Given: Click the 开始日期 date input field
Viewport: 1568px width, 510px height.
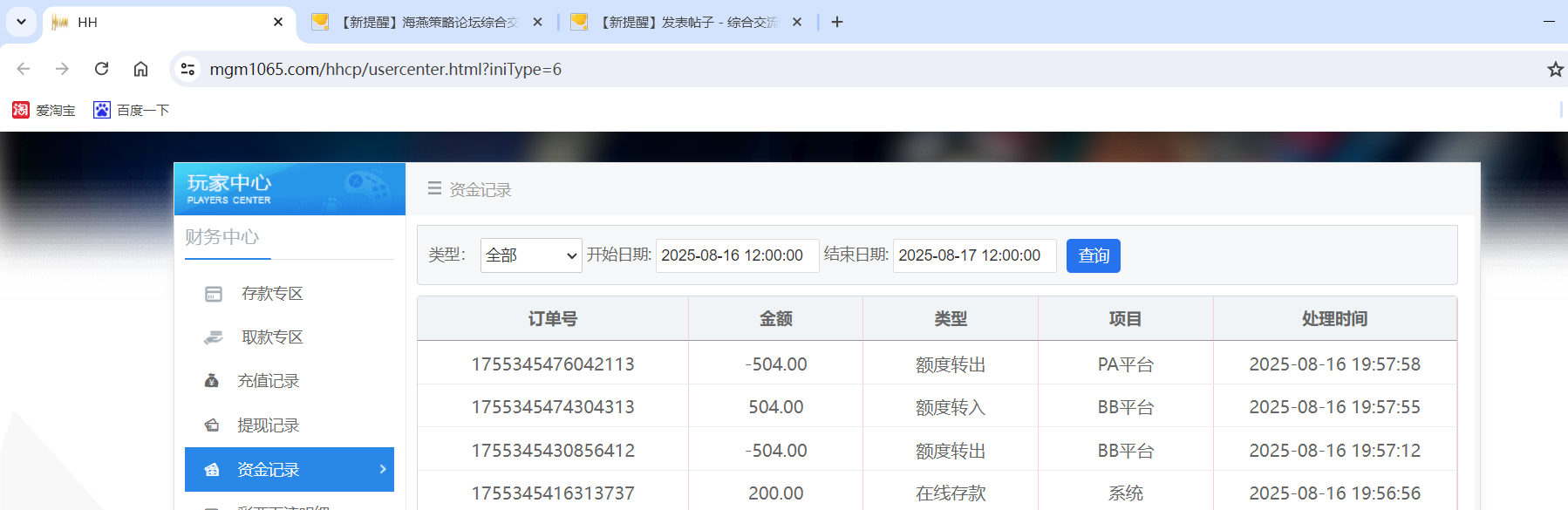Looking at the screenshot, I should (737, 255).
